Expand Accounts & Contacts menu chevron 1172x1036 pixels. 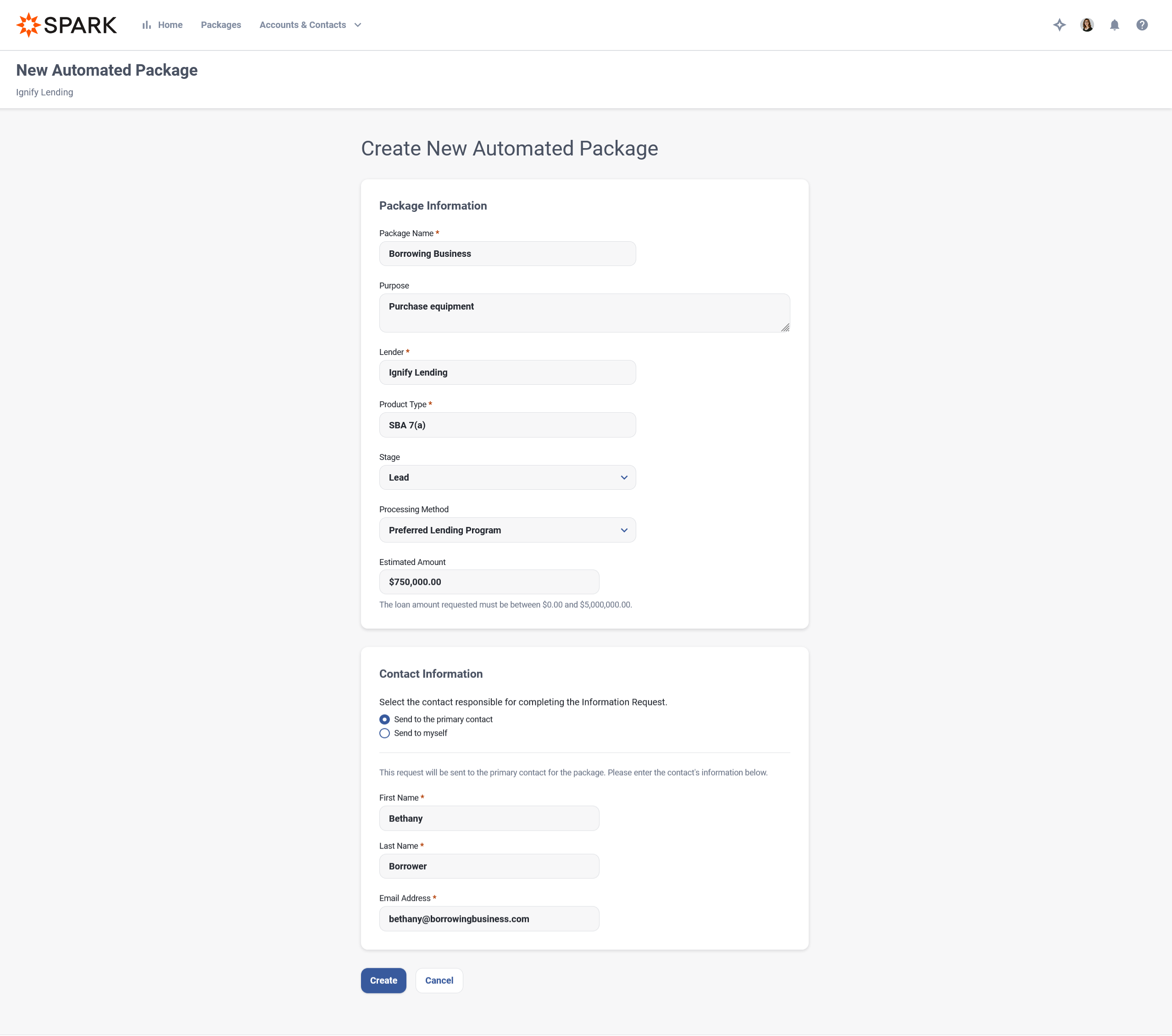[358, 25]
